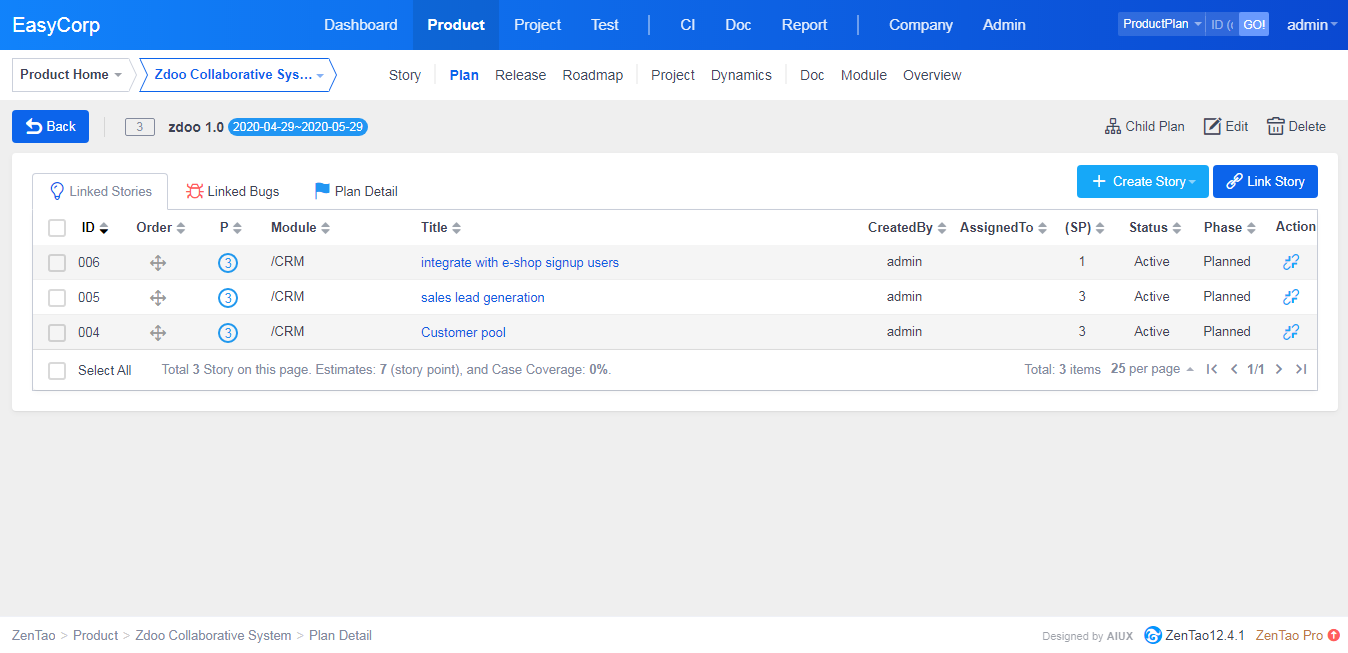Open the admin user menu
This screenshot has height=653, width=1348.
tap(1311, 25)
